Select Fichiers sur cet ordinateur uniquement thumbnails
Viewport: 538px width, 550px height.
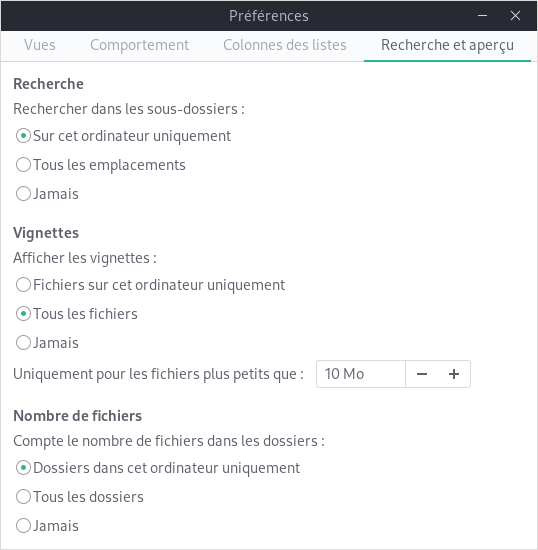[x=150, y=285]
